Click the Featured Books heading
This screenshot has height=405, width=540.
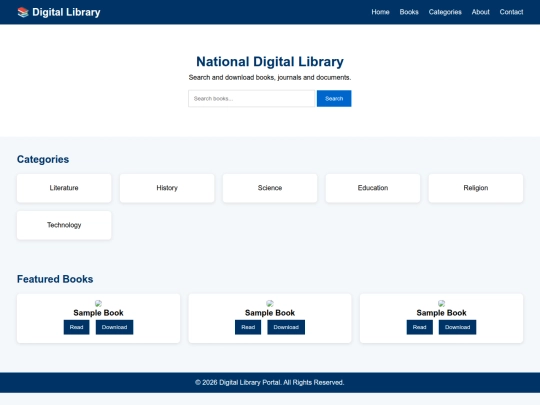[x=55, y=279]
